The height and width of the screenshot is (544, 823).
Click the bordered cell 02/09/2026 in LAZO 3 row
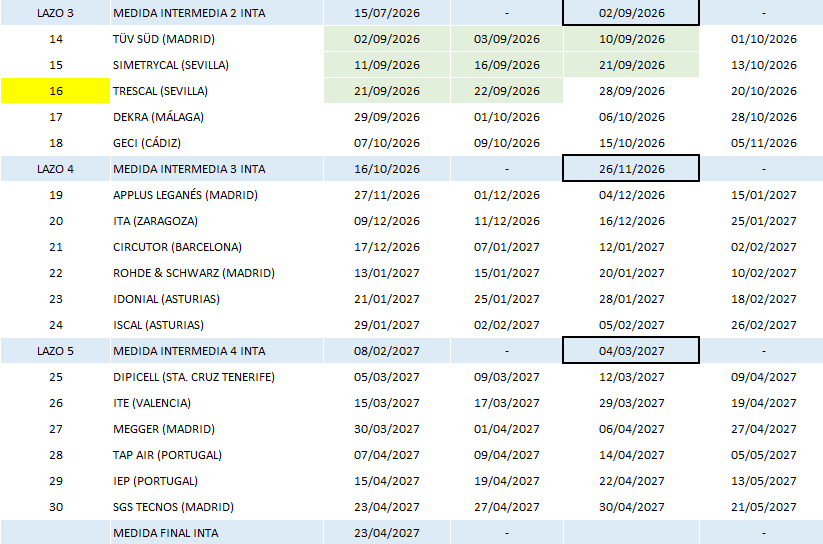(631, 13)
